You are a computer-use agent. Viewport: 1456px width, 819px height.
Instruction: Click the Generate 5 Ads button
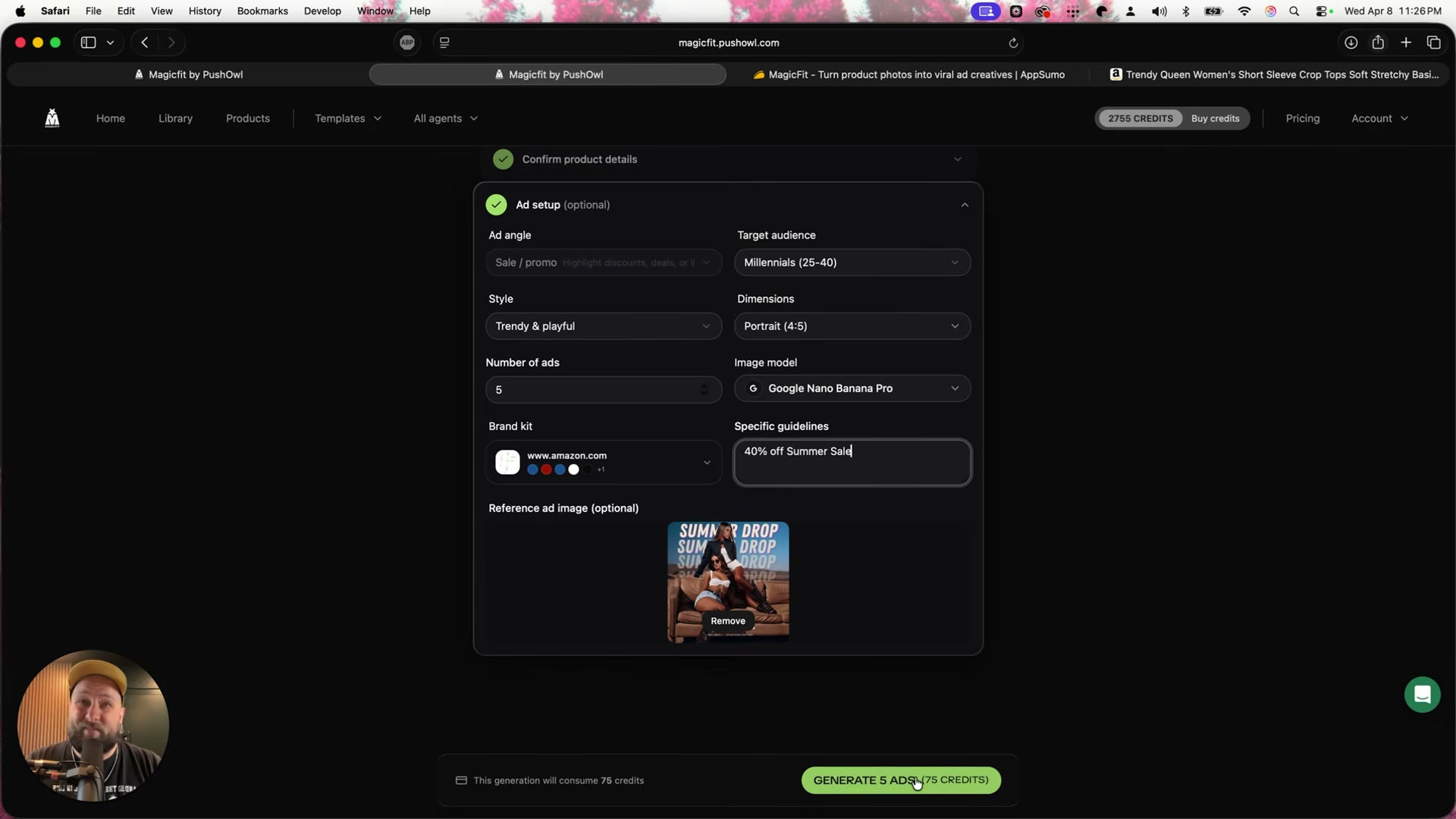pyautogui.click(x=900, y=780)
